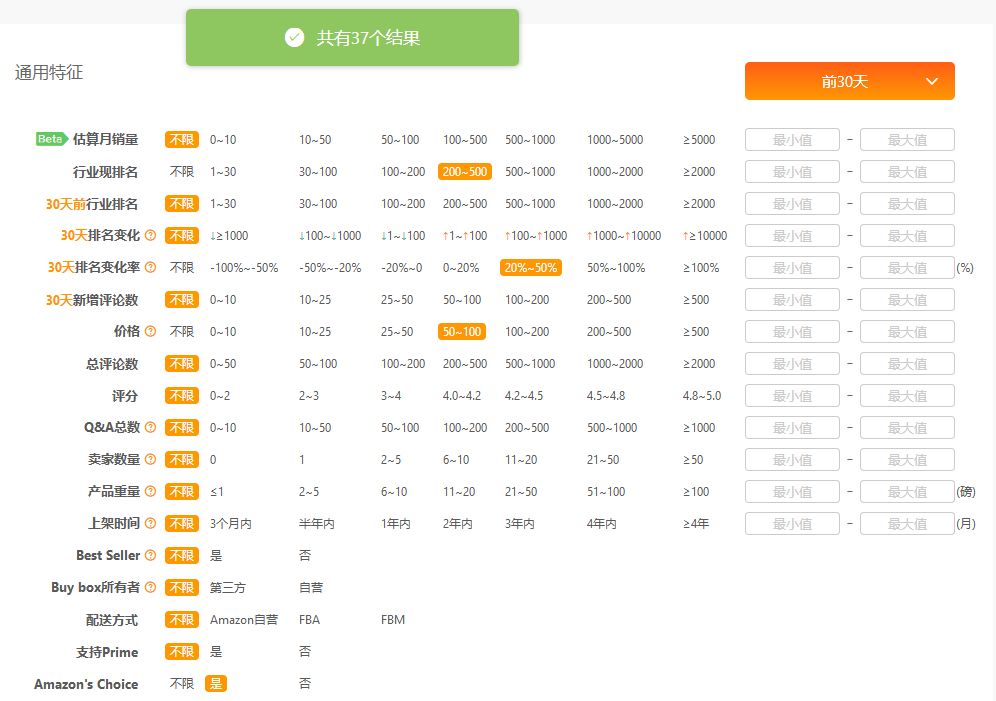The width and height of the screenshot is (996, 701).
Task: Select 不限 for the 价格 row
Action: click(x=181, y=332)
